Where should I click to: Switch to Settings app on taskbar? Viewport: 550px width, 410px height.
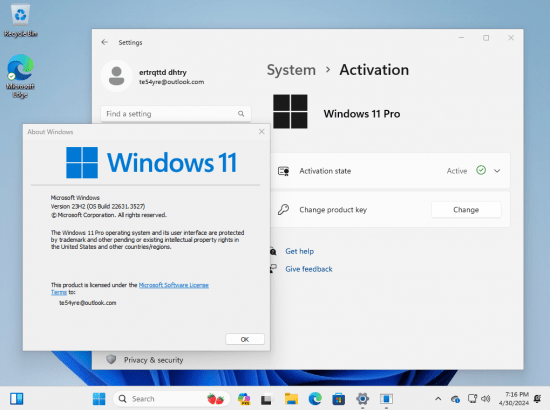click(x=362, y=399)
